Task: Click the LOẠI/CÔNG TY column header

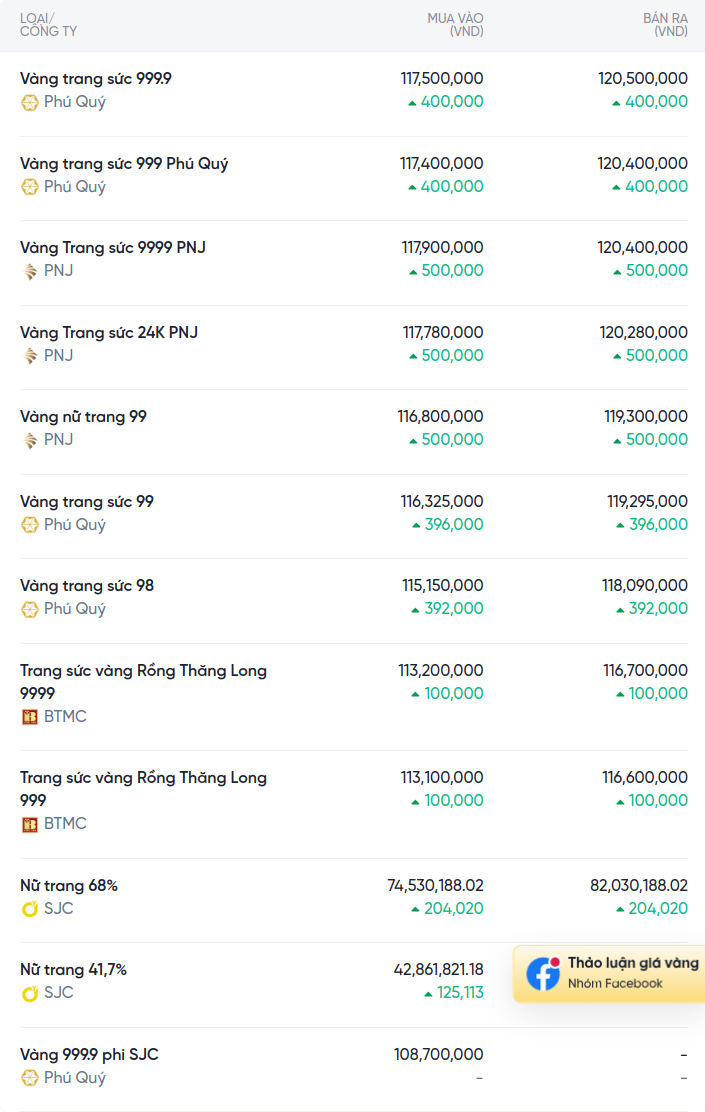Action: pyautogui.click(x=48, y=25)
